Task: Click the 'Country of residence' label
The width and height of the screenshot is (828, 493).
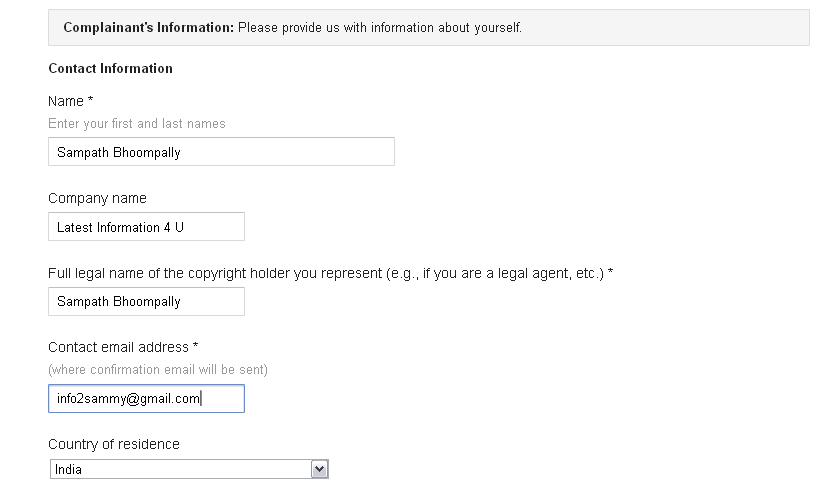Action: pyautogui.click(x=114, y=444)
